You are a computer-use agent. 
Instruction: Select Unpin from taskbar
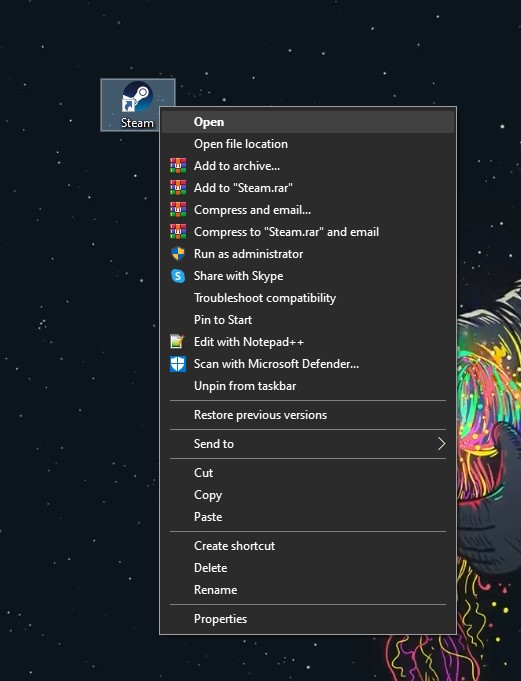[307, 386]
